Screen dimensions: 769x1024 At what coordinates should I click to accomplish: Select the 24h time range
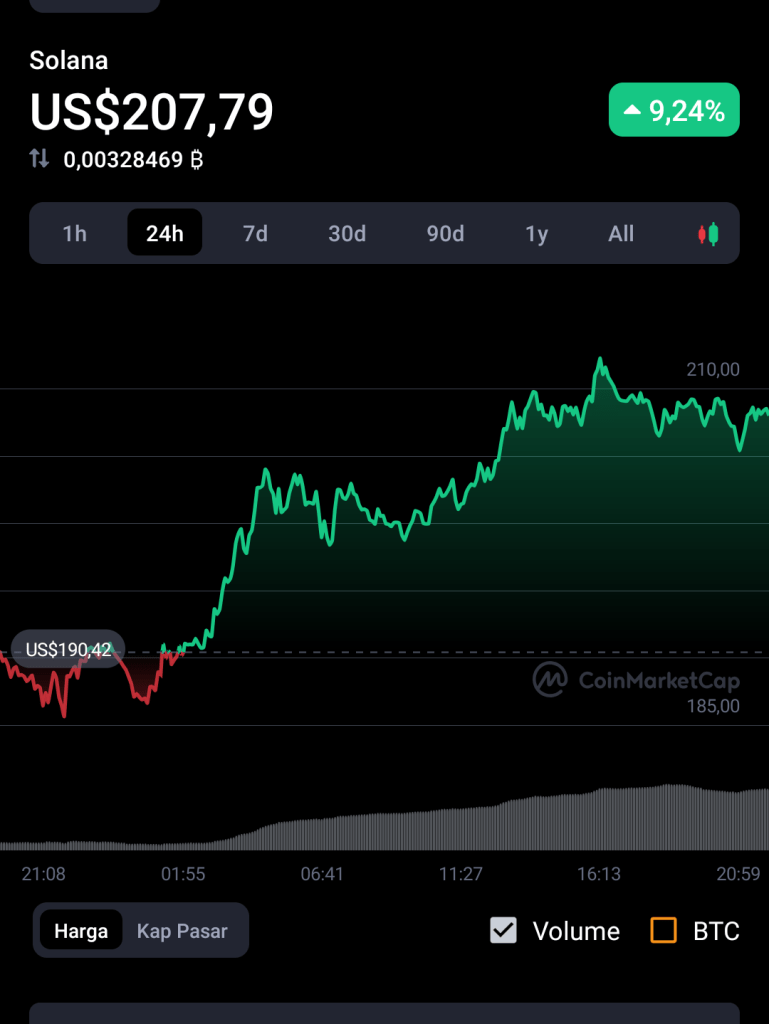pyautogui.click(x=165, y=234)
